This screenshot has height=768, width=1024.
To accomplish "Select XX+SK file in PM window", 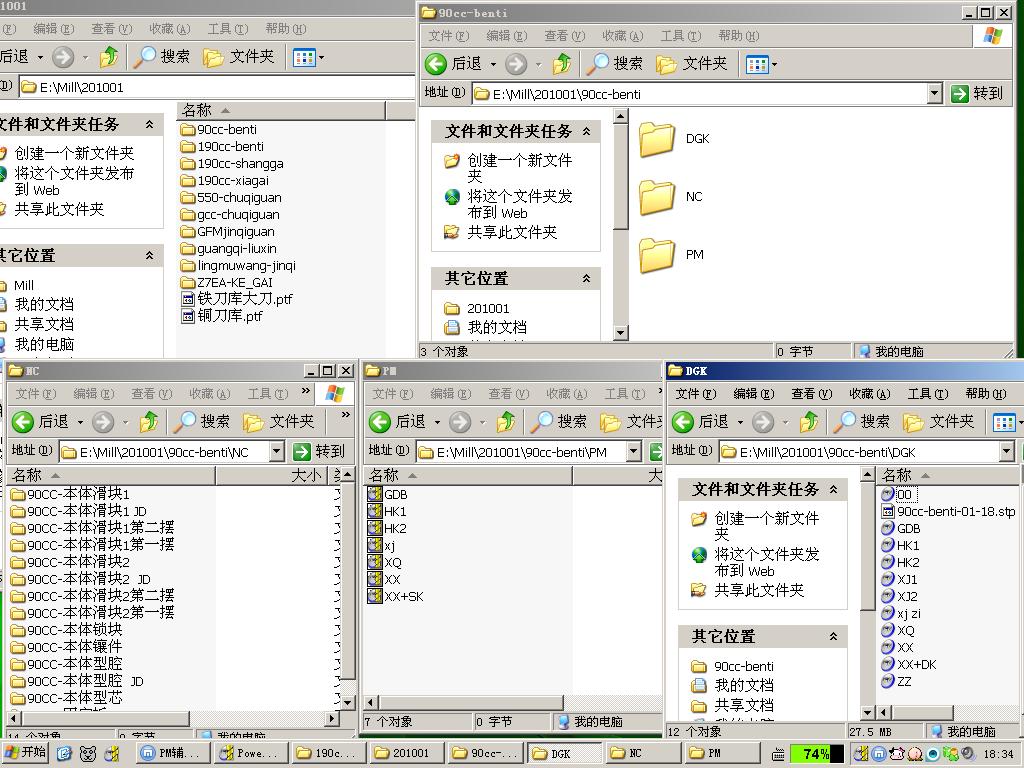I will (396, 597).
